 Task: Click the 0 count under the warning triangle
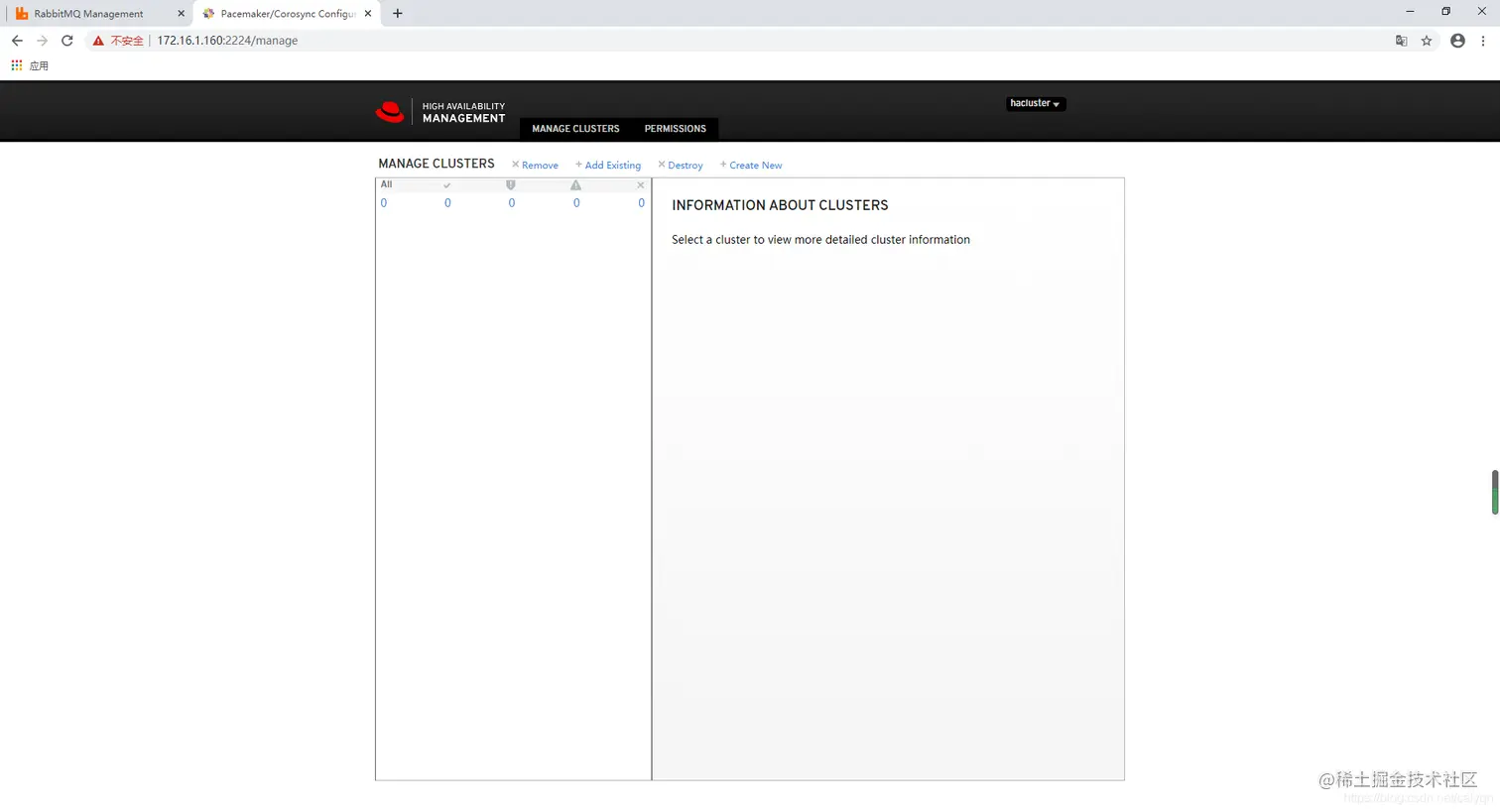(x=576, y=203)
